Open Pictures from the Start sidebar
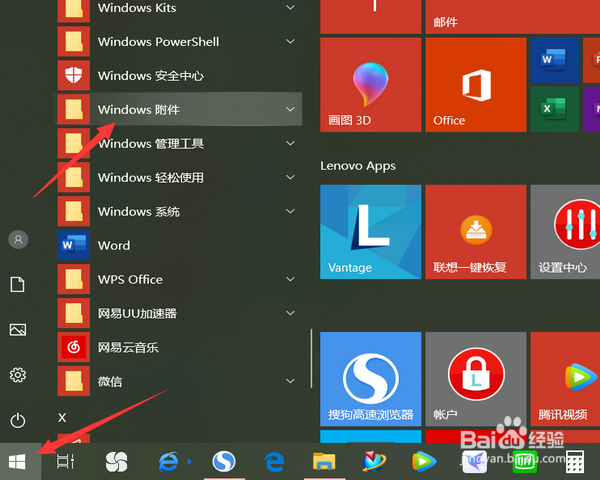Viewport: 600px width, 480px height. pyautogui.click(x=18, y=330)
